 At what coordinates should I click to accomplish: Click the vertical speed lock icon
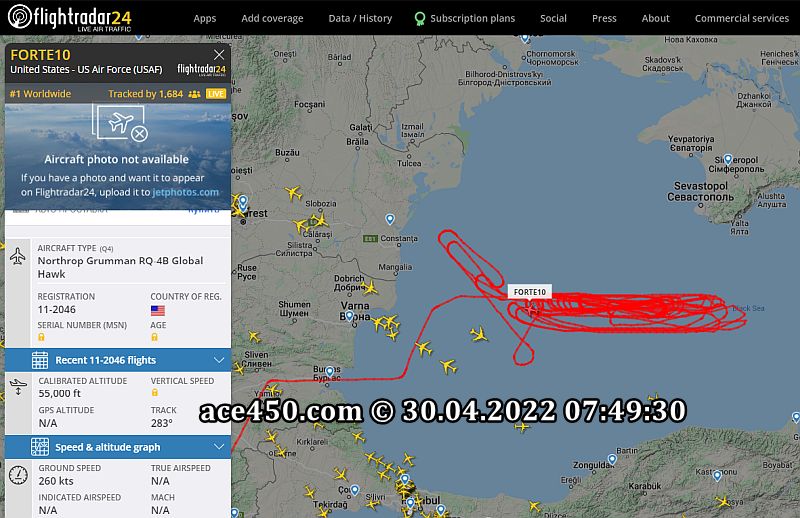click(155, 392)
